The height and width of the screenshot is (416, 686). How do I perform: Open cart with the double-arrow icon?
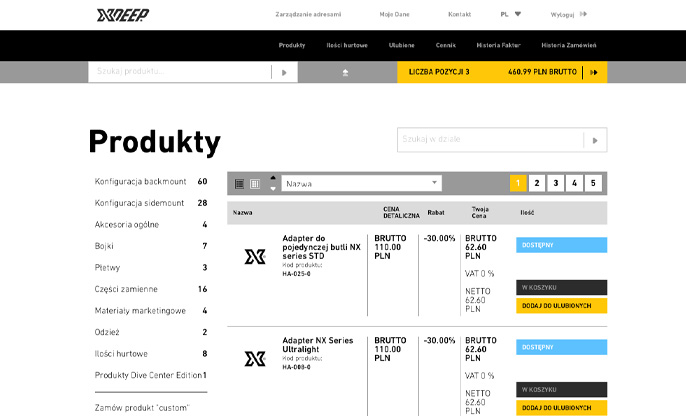point(594,72)
